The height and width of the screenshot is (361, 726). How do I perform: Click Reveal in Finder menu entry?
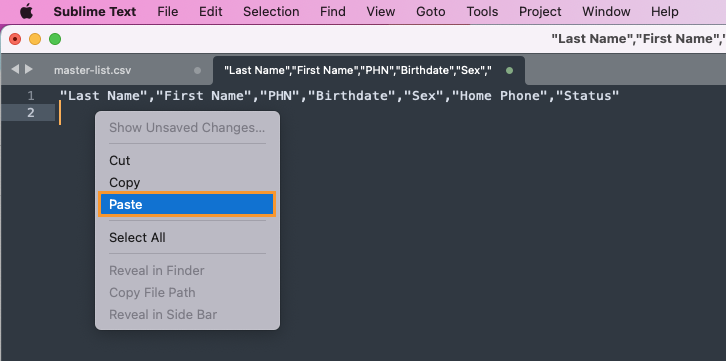point(187,270)
